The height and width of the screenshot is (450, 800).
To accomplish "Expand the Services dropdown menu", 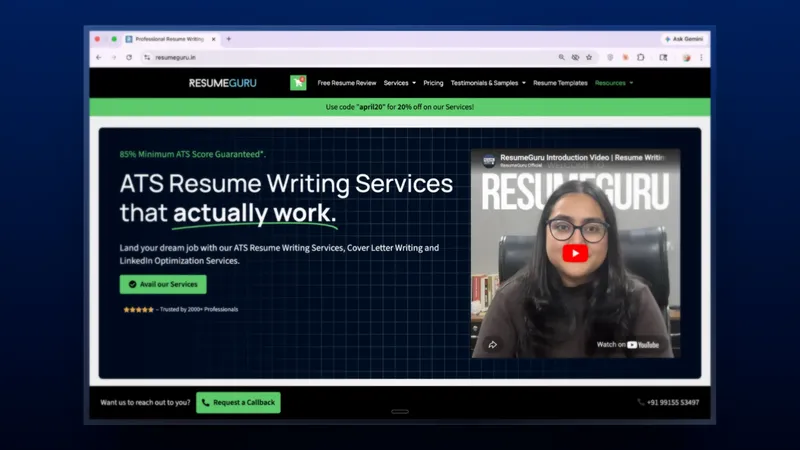I will [399, 83].
